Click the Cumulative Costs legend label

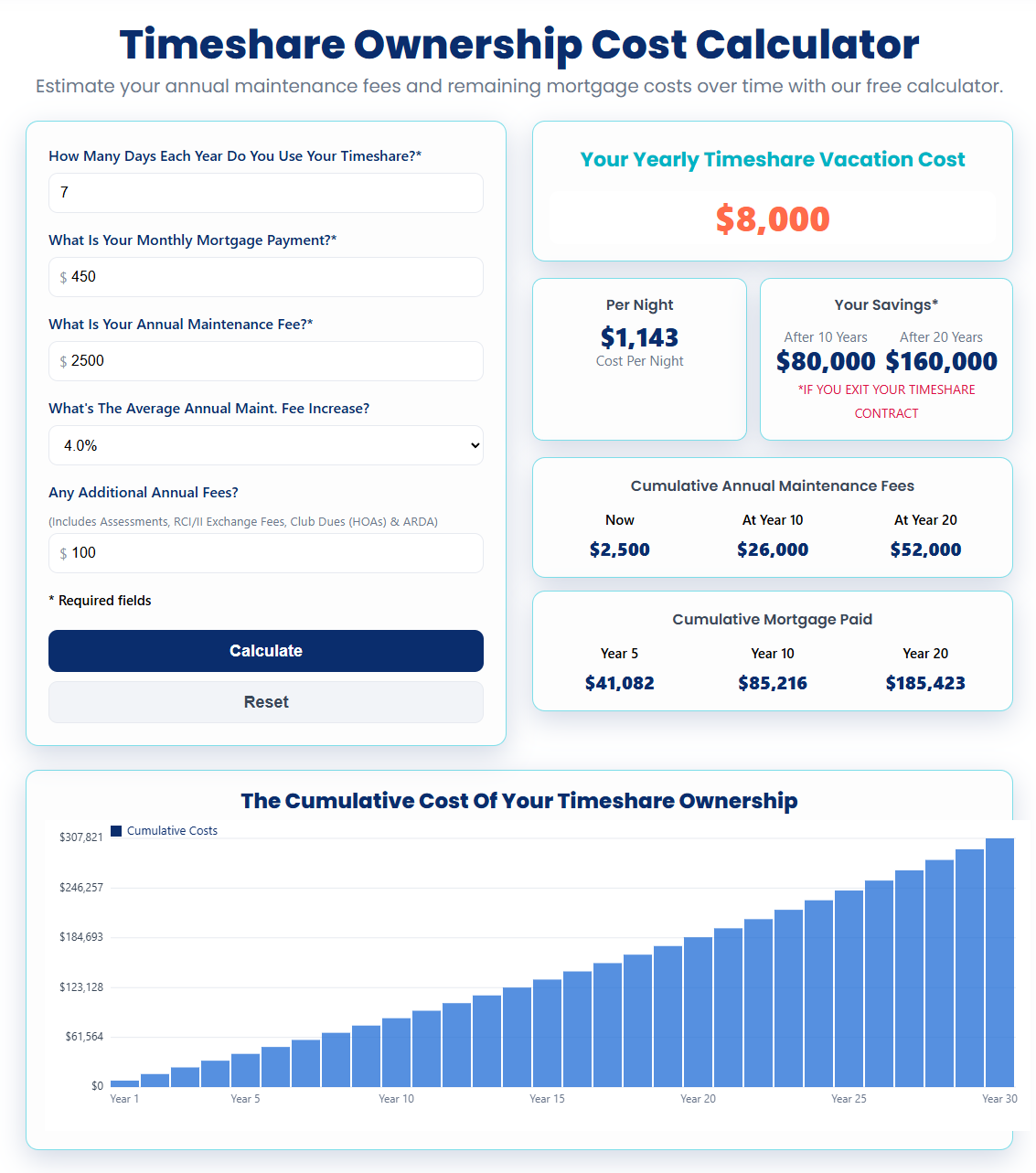point(172,831)
